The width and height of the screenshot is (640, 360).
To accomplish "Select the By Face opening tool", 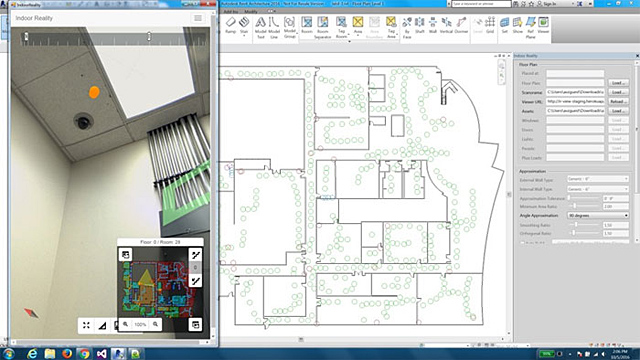I will 407,28.
